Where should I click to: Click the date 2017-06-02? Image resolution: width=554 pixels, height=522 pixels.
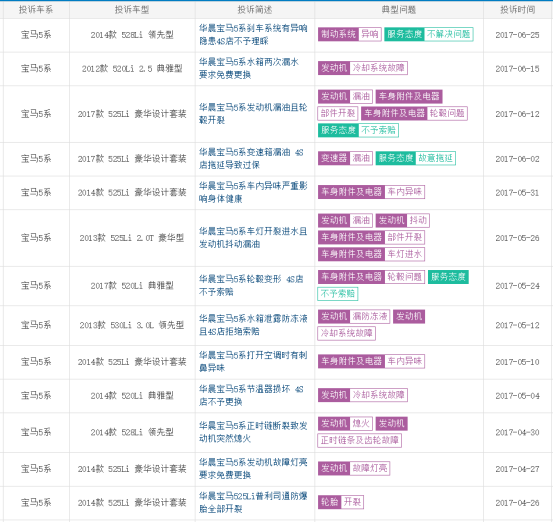point(517,159)
